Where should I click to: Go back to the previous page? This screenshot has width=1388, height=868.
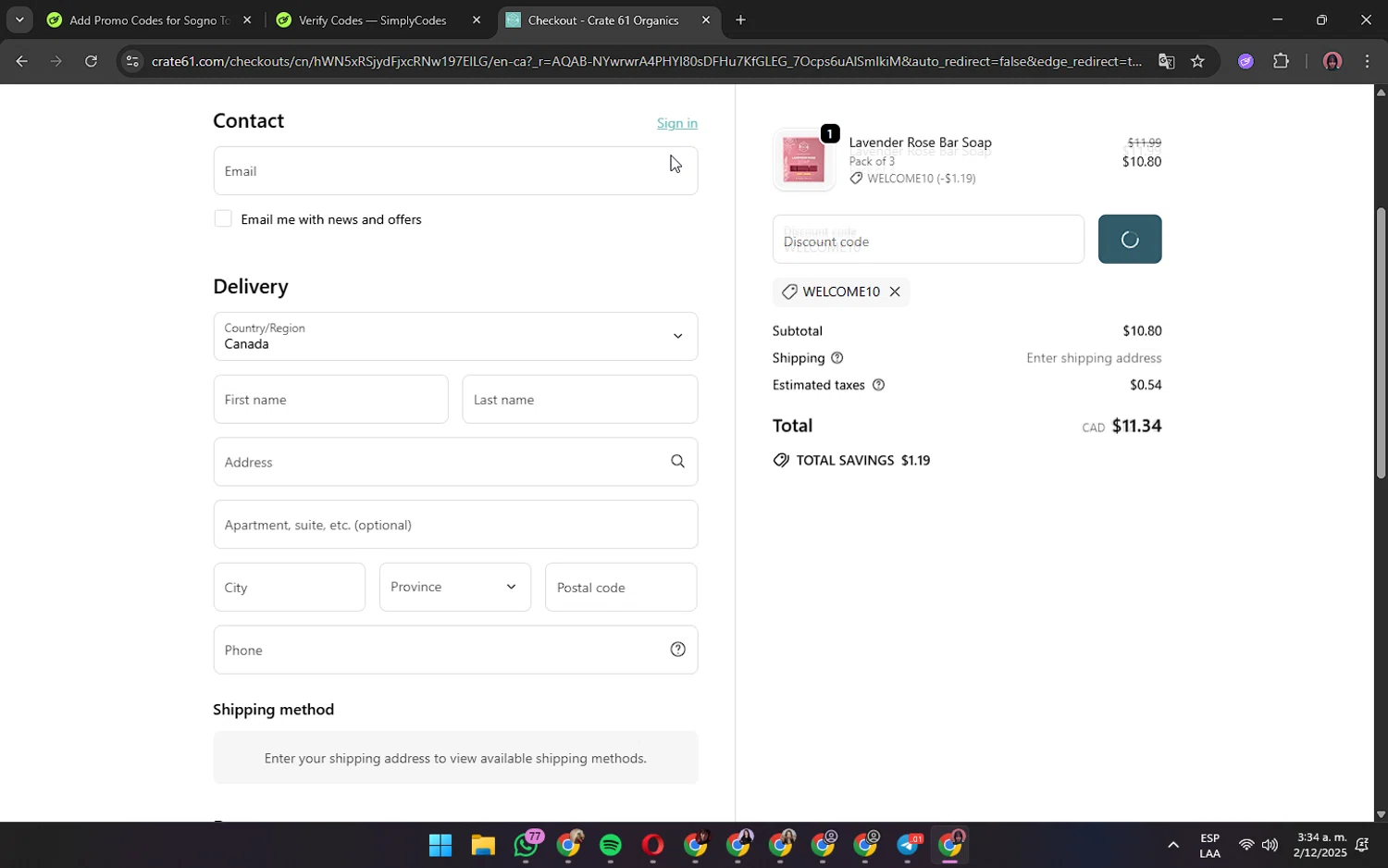pyautogui.click(x=21, y=61)
